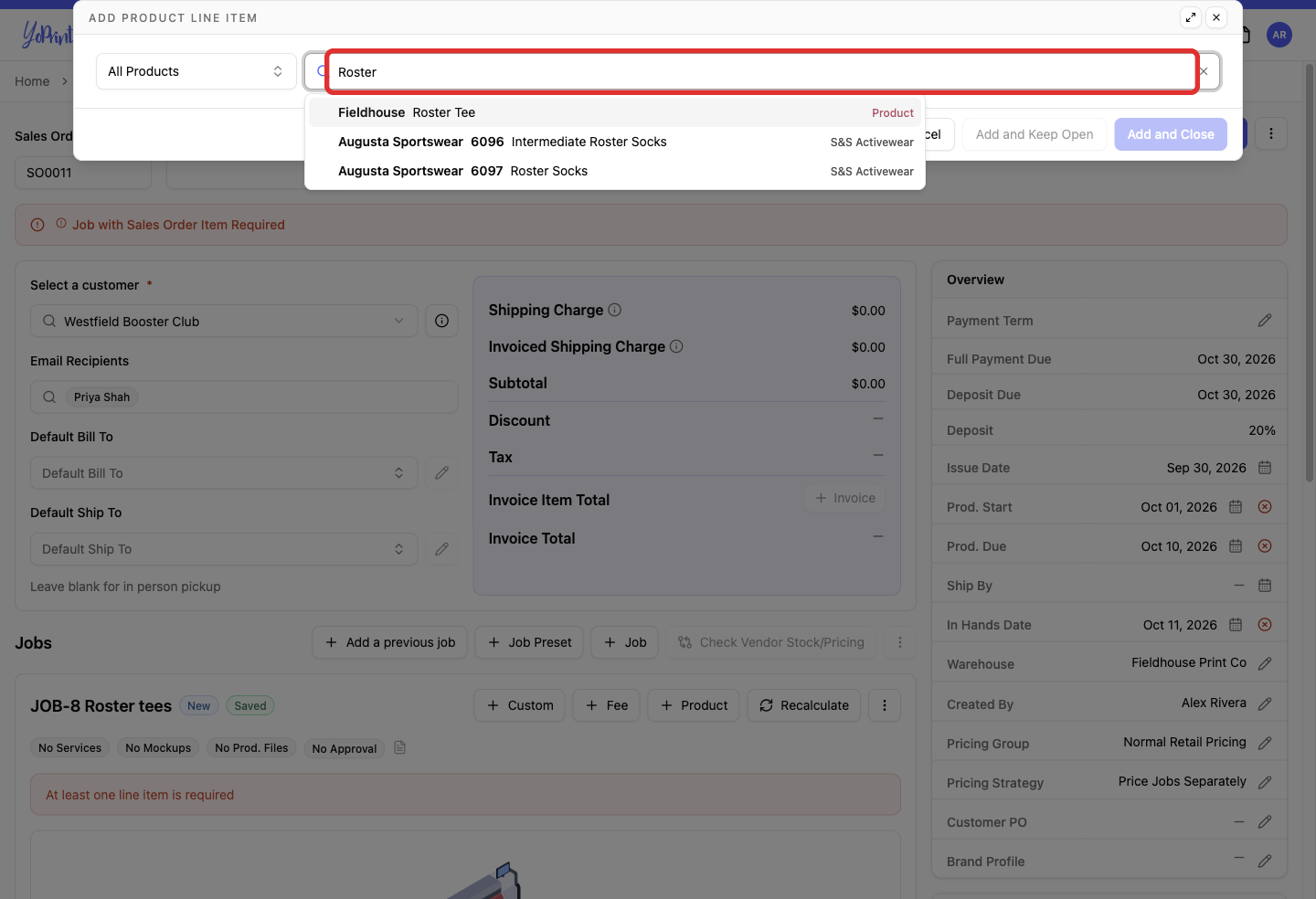Click the Roster product search field
The image size is (1316, 899).
[762, 72]
